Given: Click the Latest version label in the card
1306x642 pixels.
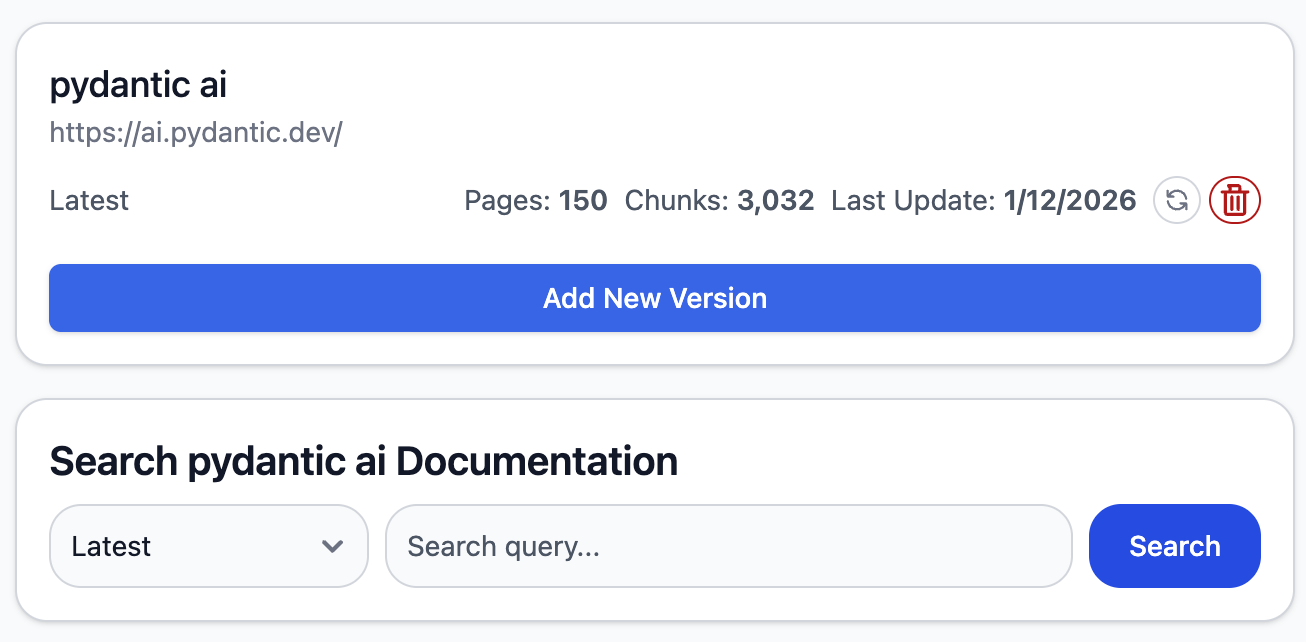Looking at the screenshot, I should [x=89, y=201].
